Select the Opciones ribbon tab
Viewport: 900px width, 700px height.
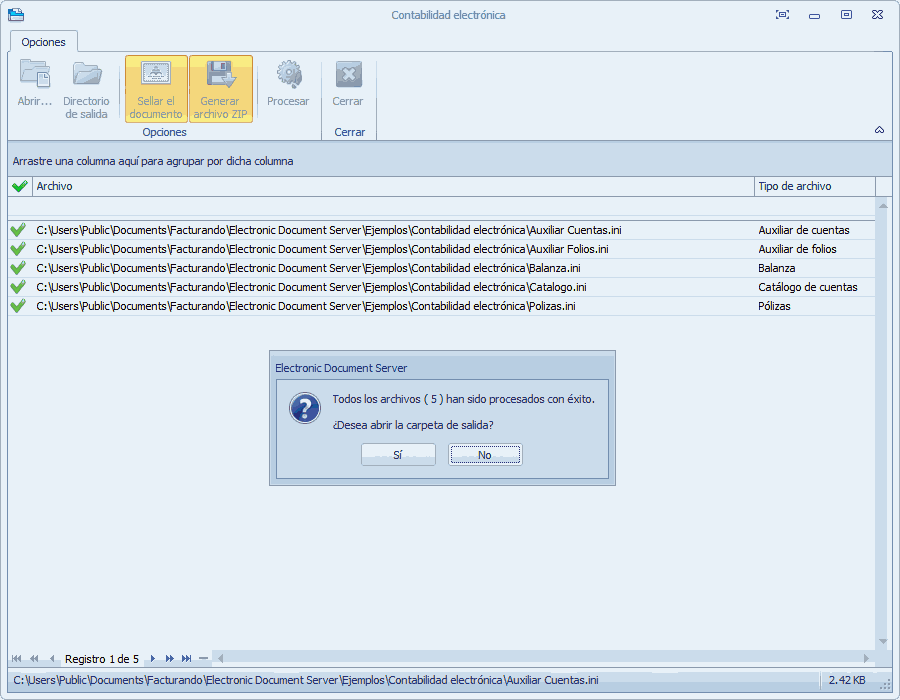(x=44, y=42)
